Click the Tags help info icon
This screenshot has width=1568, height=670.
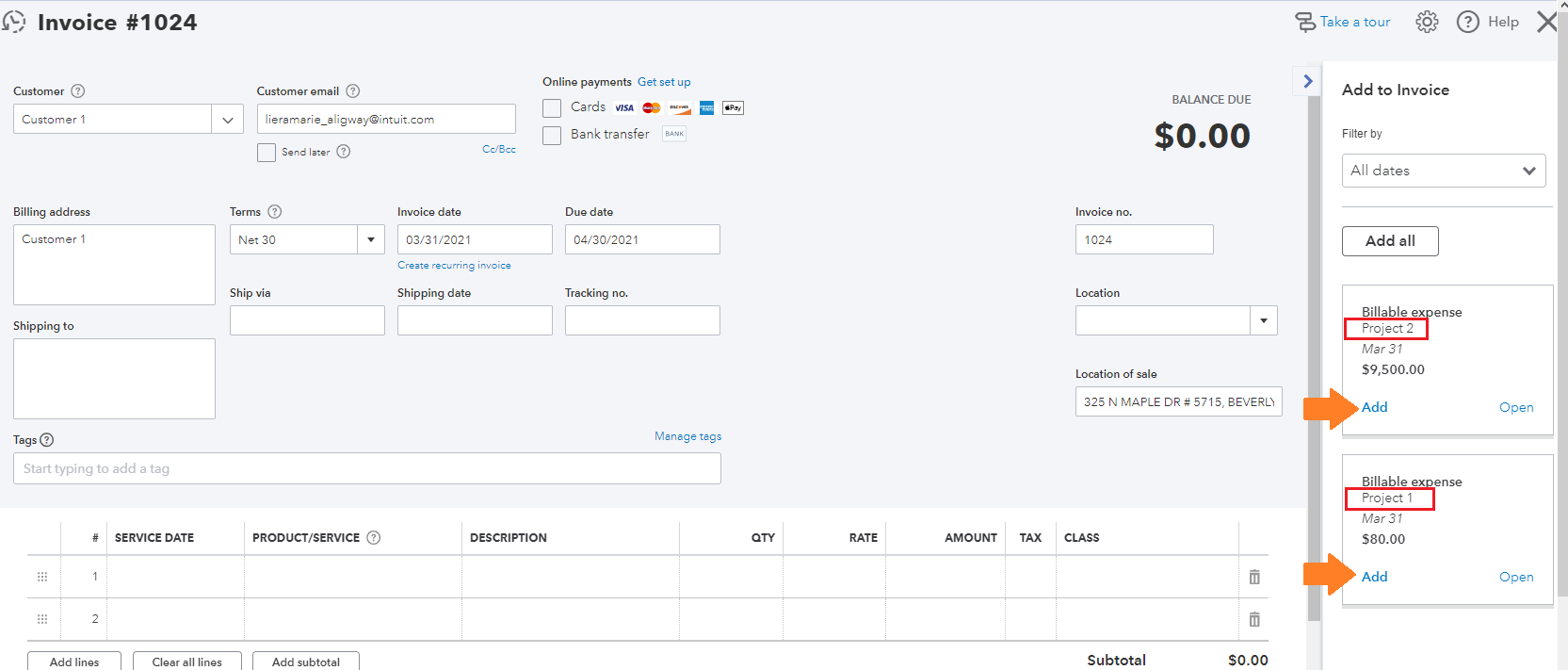(x=47, y=440)
